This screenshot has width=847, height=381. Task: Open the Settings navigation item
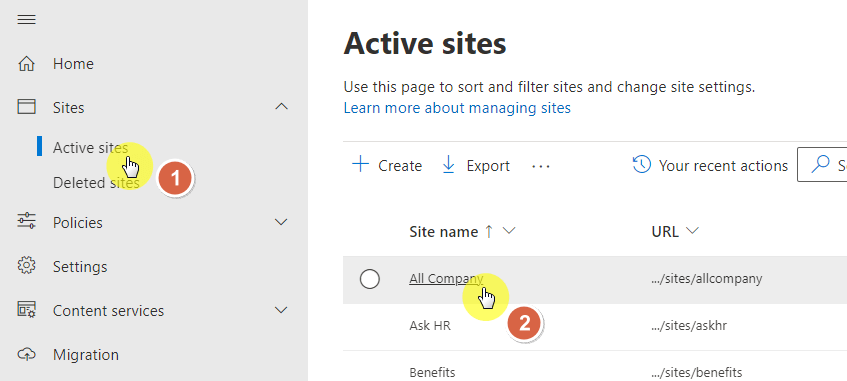tap(80, 266)
